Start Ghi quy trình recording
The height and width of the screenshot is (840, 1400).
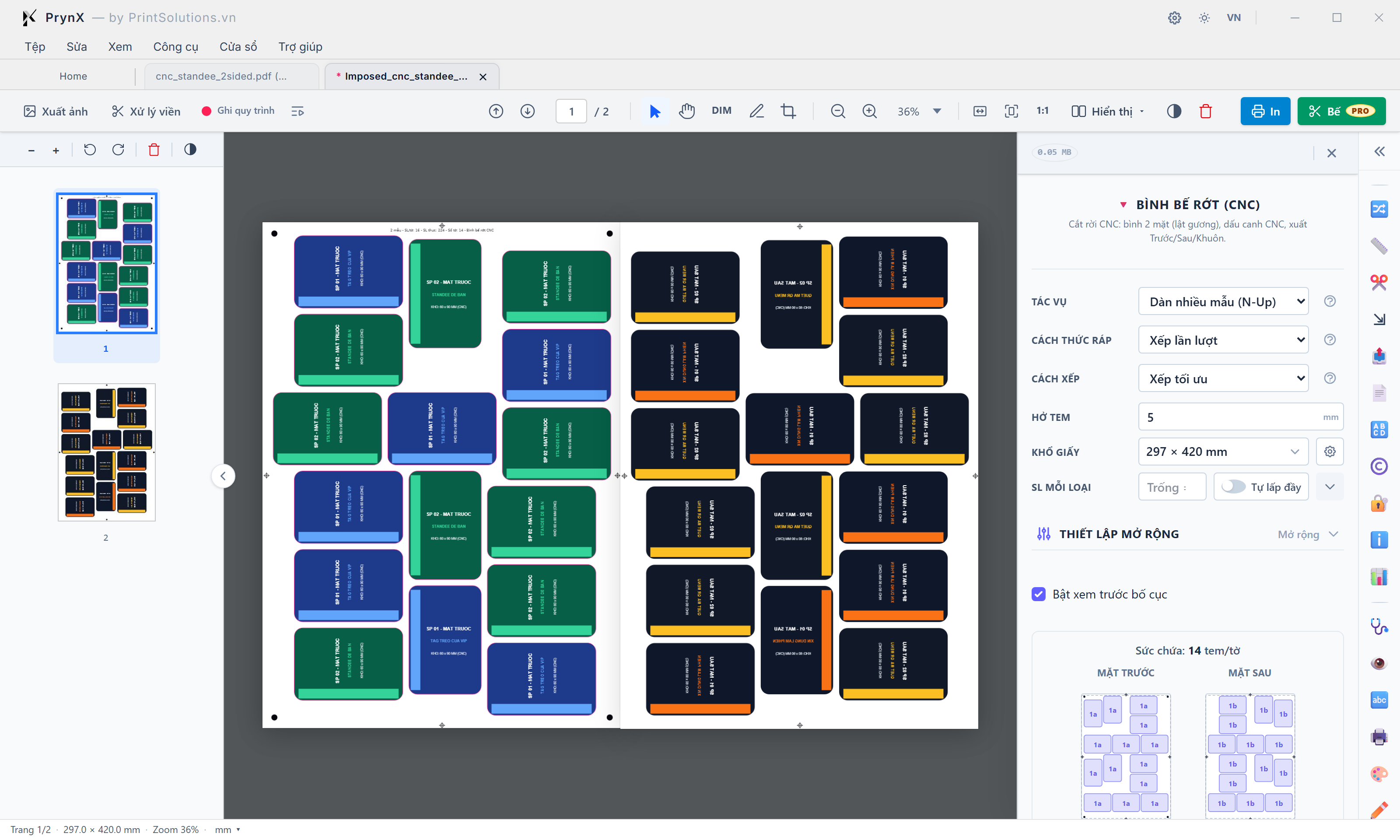(238, 111)
